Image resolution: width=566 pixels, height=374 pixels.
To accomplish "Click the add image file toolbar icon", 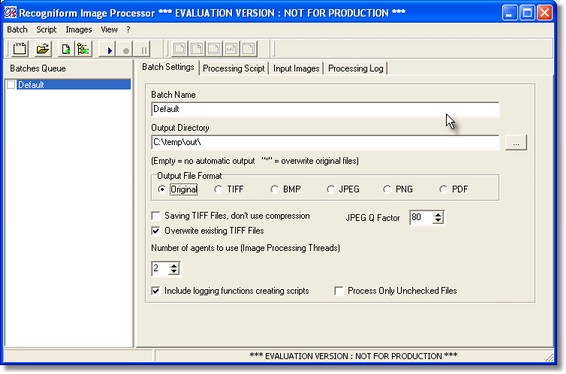I will coord(65,49).
